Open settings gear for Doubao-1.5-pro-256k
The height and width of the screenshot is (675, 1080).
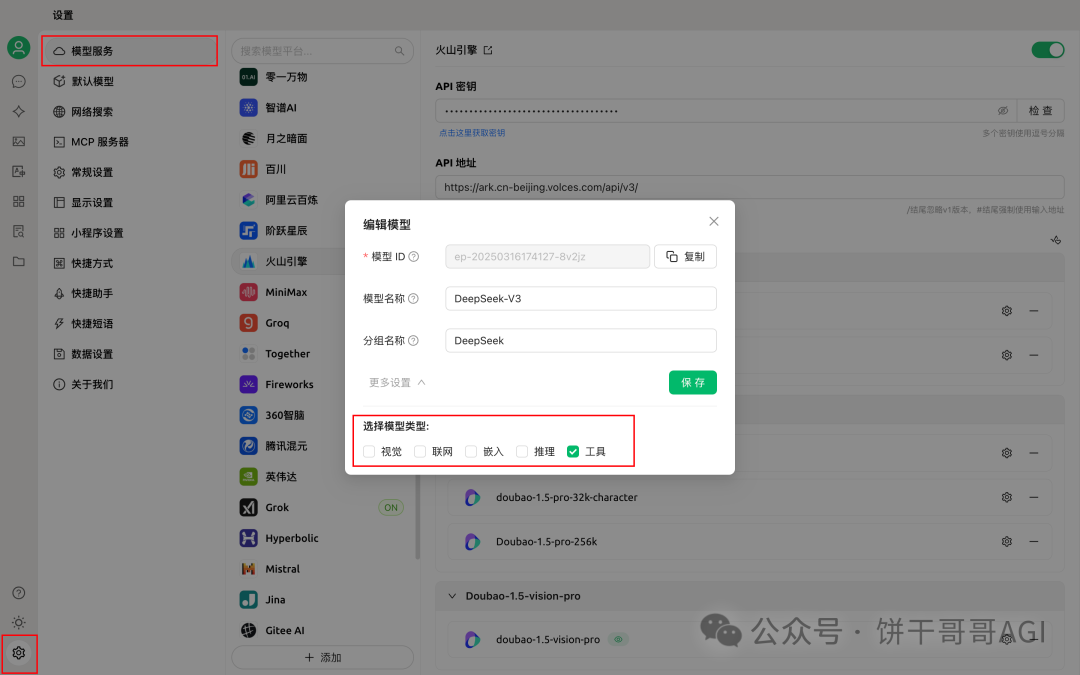click(x=1007, y=541)
